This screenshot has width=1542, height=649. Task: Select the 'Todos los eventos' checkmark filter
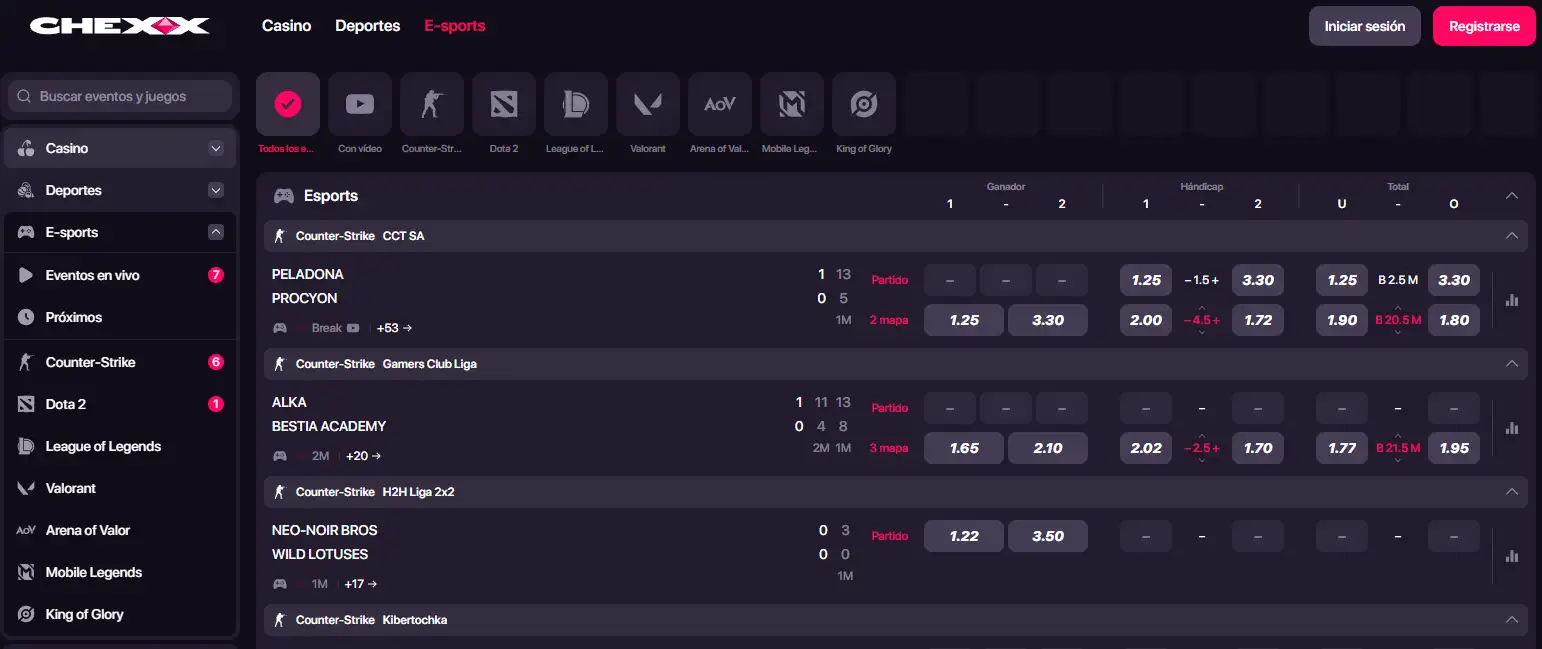coord(288,103)
